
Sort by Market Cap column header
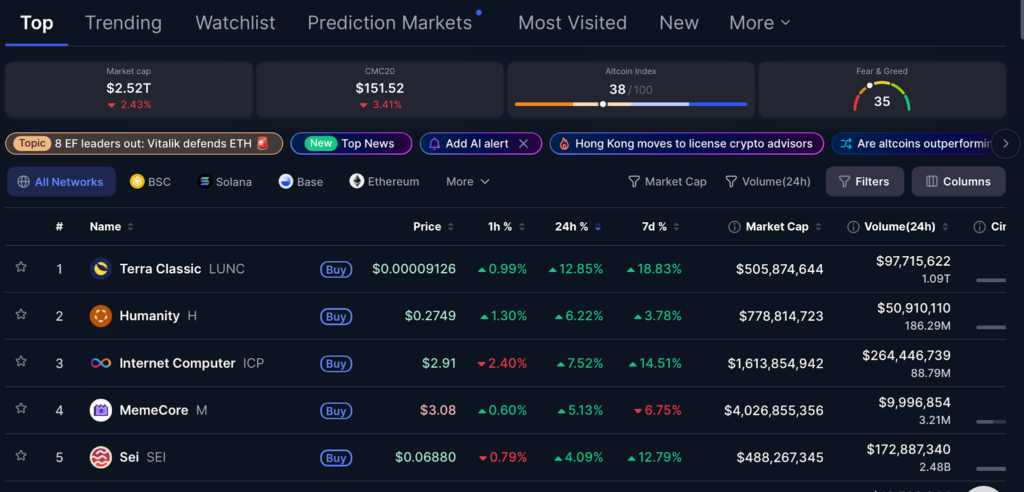coord(777,227)
